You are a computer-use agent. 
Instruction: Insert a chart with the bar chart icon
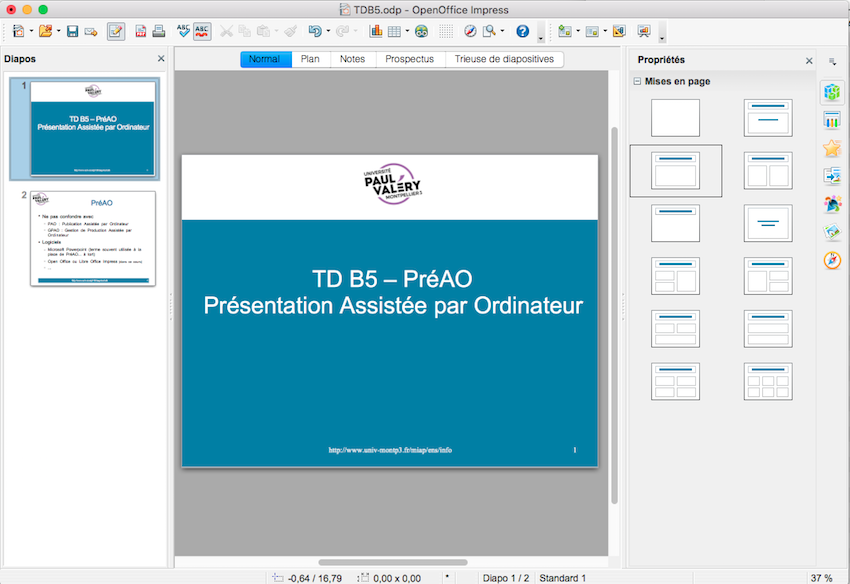click(x=376, y=31)
